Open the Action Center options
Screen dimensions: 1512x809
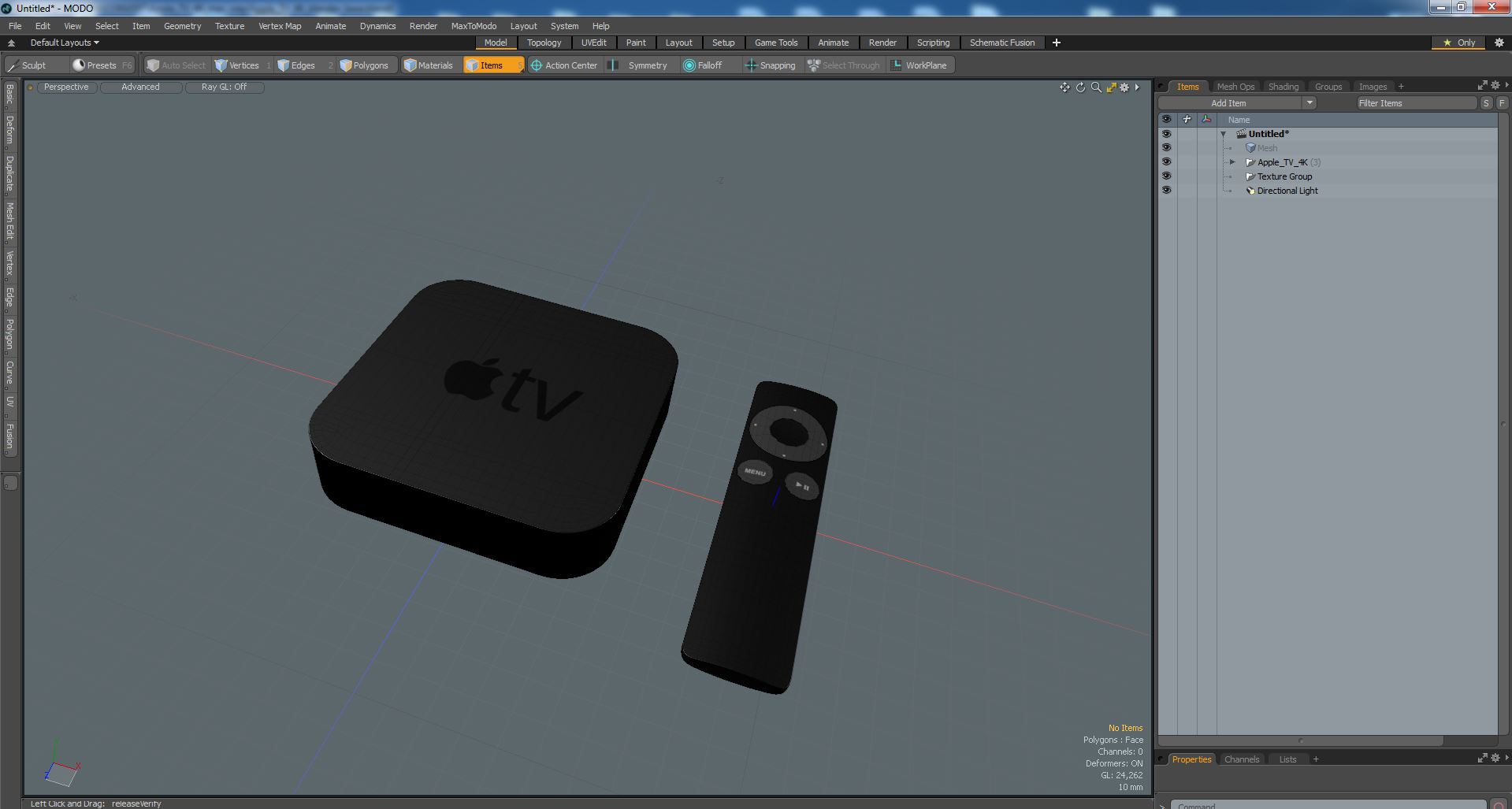point(564,65)
